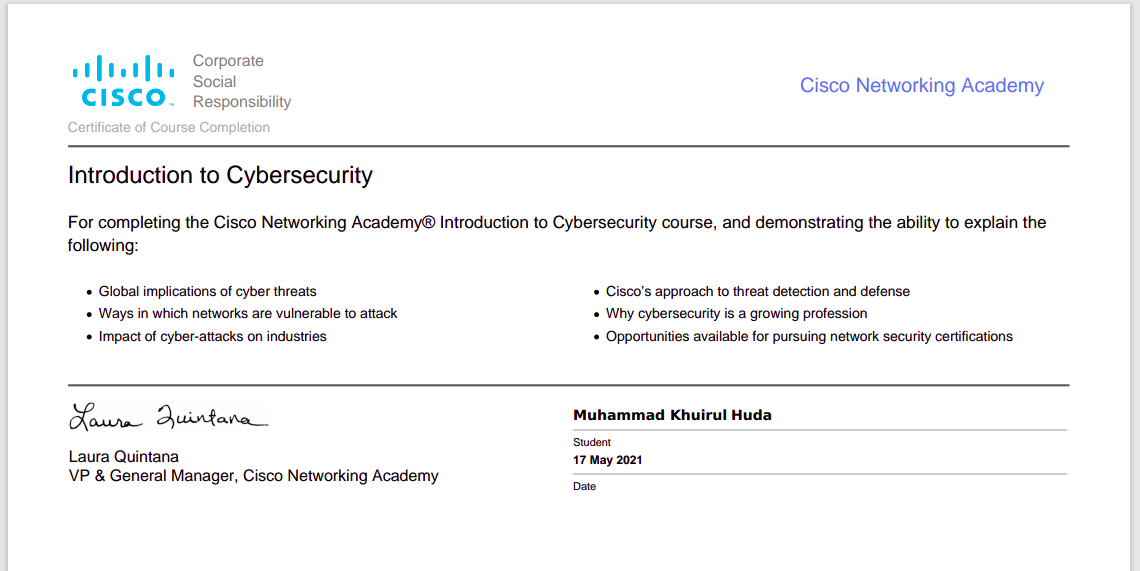Click the "Cisco's approach to threat detection" bullet
The height and width of the screenshot is (571, 1140).
[757, 291]
